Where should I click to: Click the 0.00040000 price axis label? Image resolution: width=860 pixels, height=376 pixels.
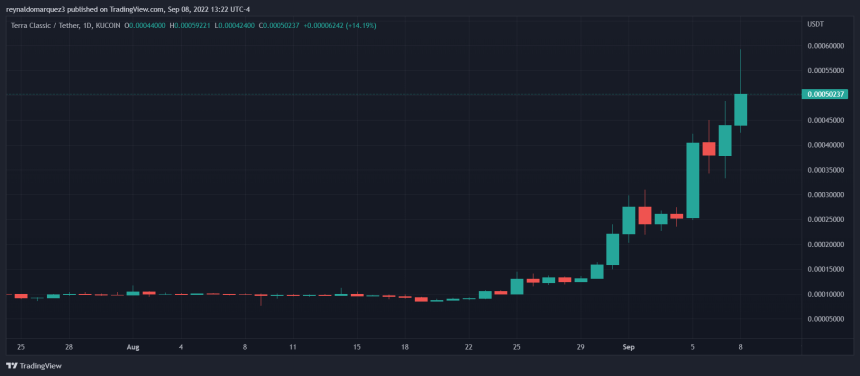click(825, 145)
